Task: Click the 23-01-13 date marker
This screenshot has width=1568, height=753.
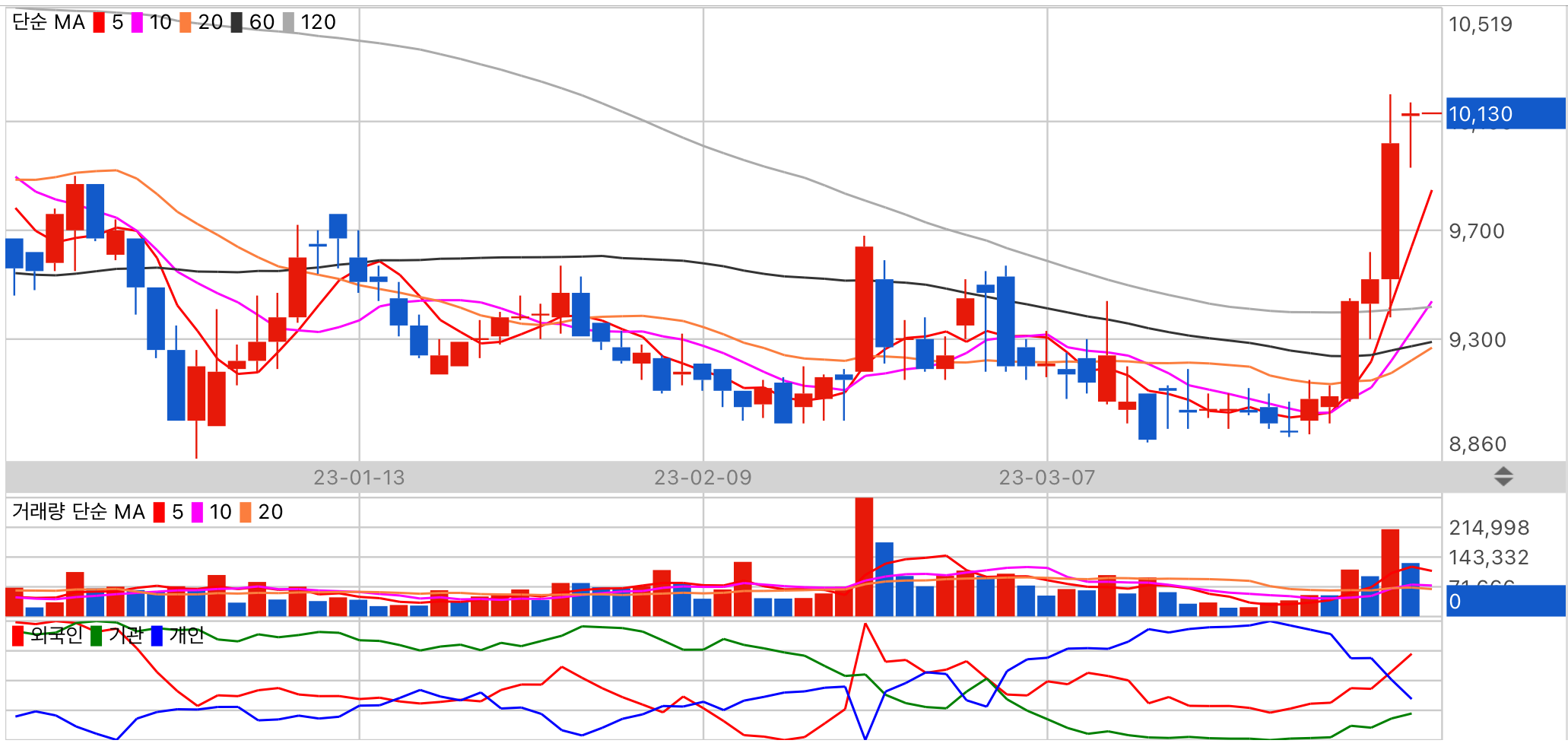Action: (x=359, y=478)
